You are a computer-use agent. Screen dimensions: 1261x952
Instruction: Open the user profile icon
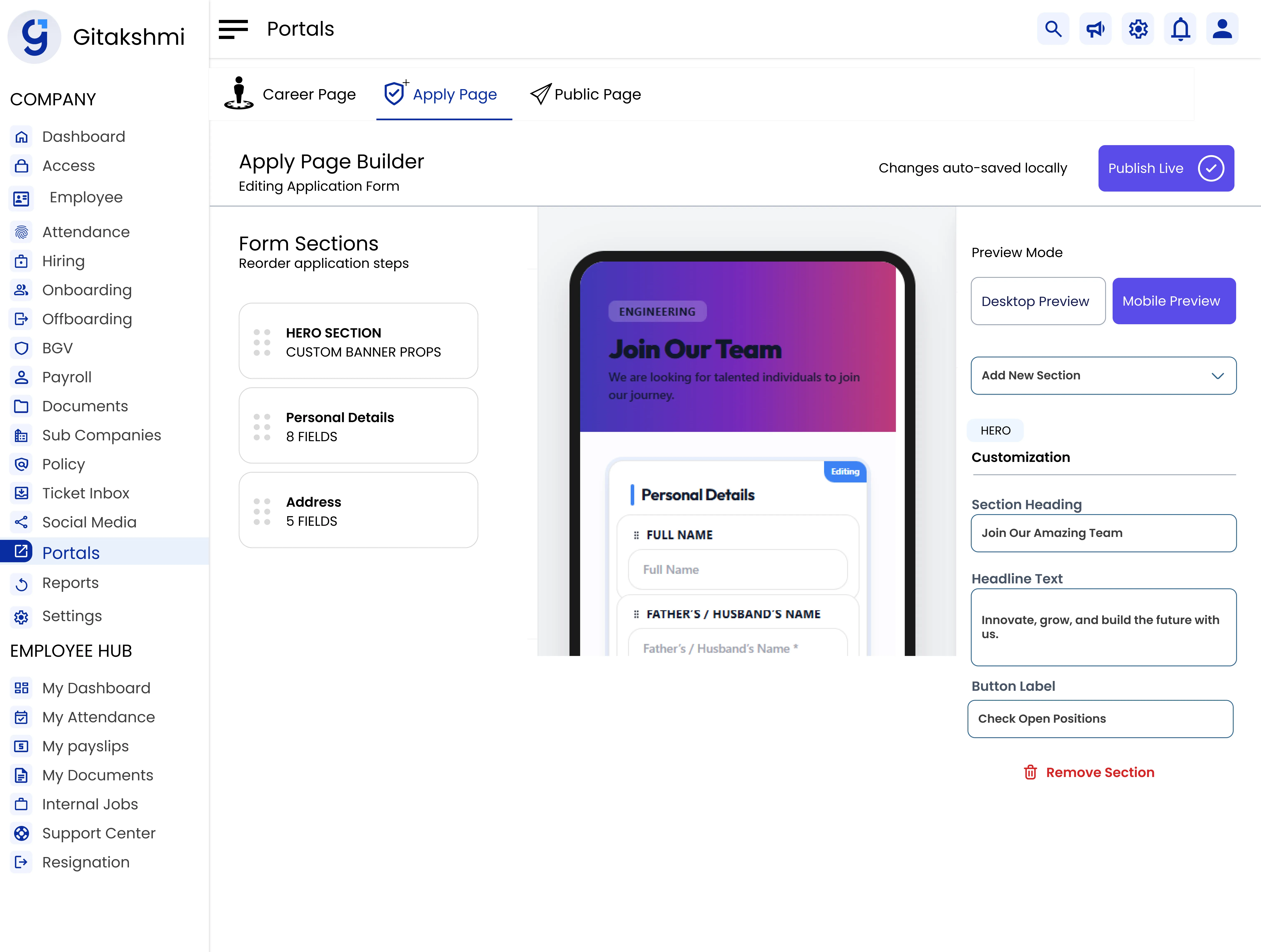1222,28
